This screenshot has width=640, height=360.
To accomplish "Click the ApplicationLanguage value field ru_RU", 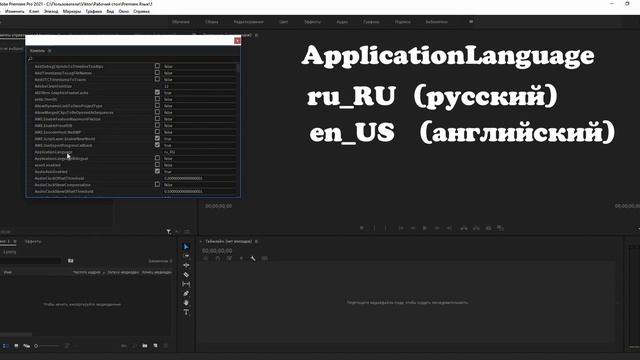I will click(x=199, y=152).
